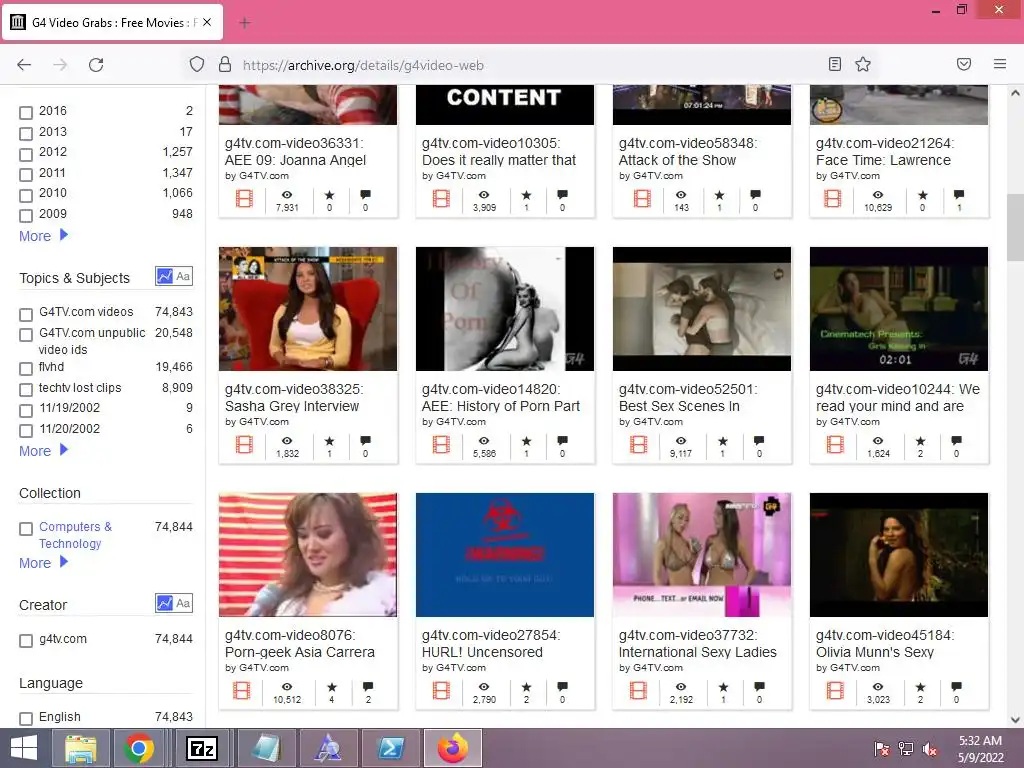The image size is (1024, 768).
Task: Launch Google Chrome from the taskbar
Action: click(x=139, y=748)
